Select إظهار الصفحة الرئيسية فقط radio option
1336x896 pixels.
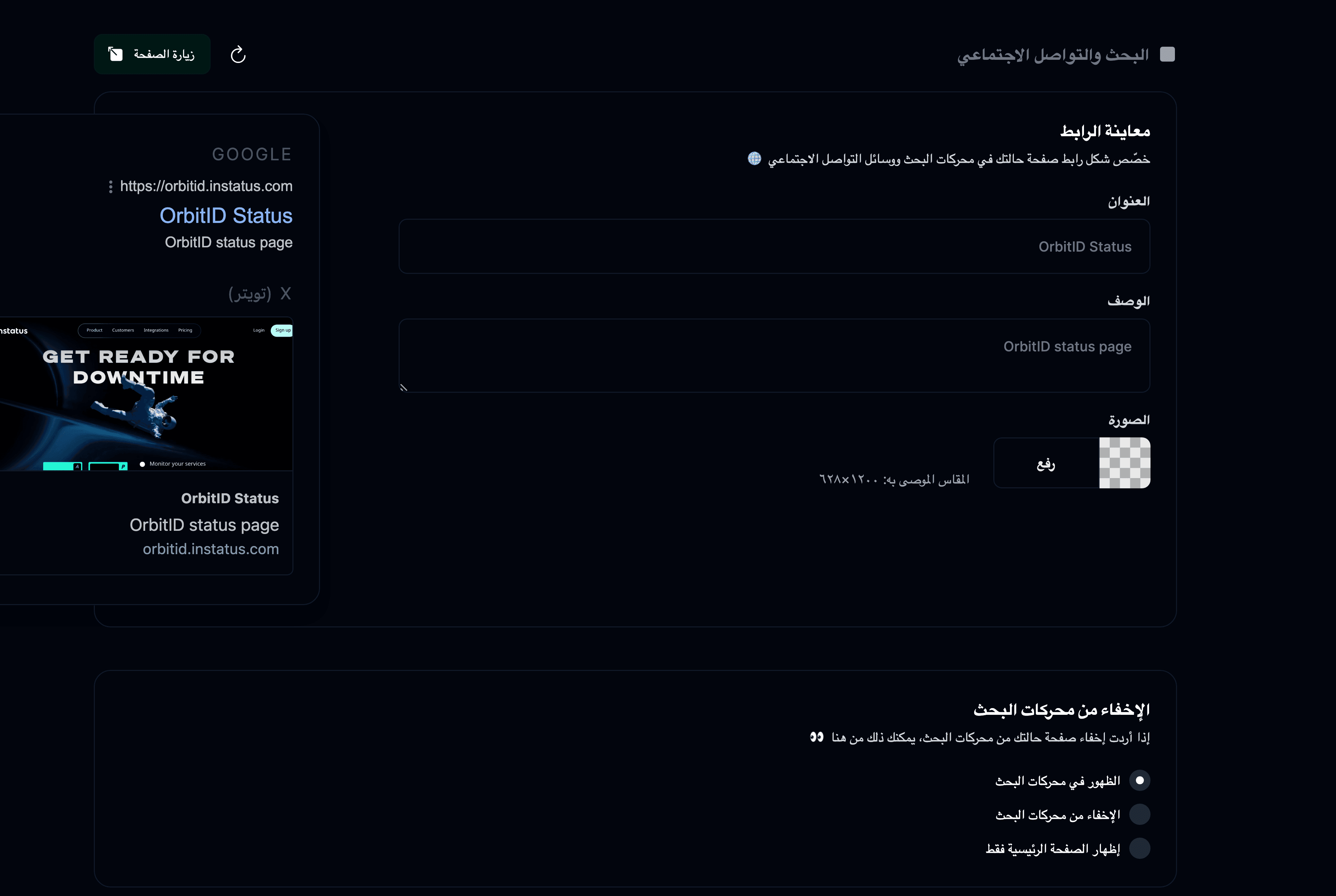1139,849
